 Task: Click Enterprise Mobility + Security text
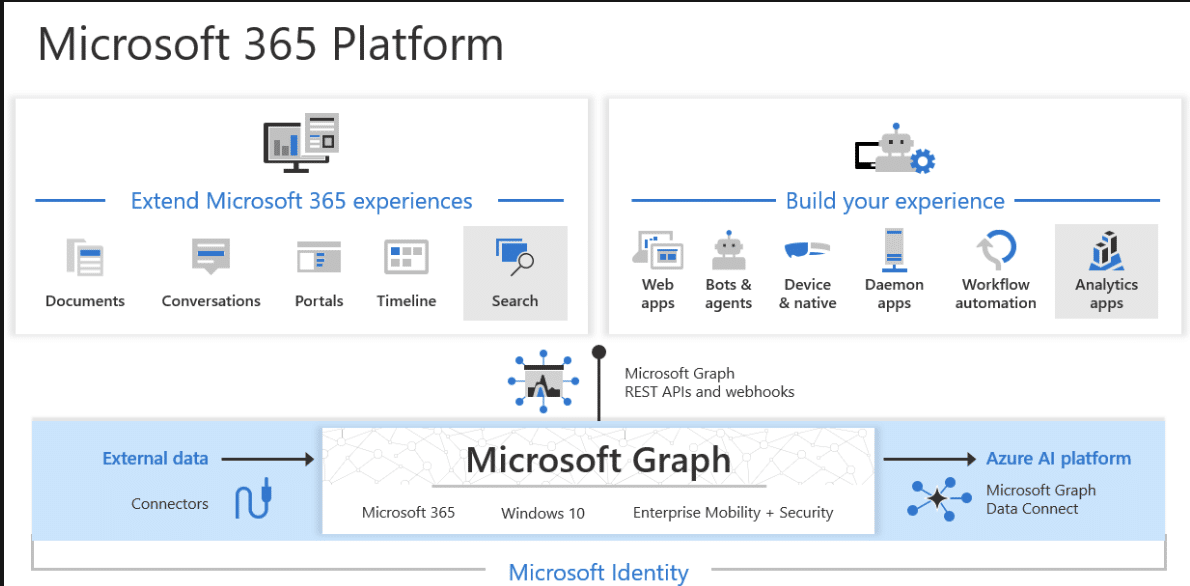[733, 512]
